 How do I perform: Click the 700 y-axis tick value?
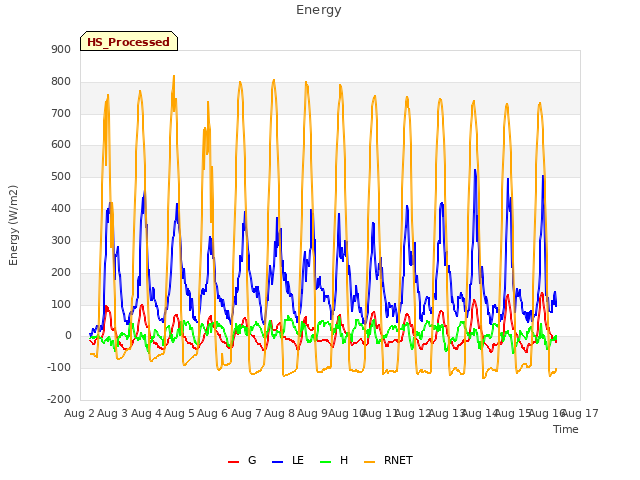point(61,113)
